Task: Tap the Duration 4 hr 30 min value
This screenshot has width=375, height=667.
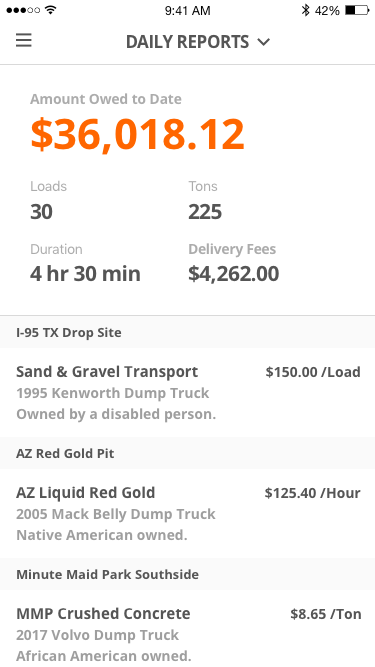Action: (x=85, y=274)
